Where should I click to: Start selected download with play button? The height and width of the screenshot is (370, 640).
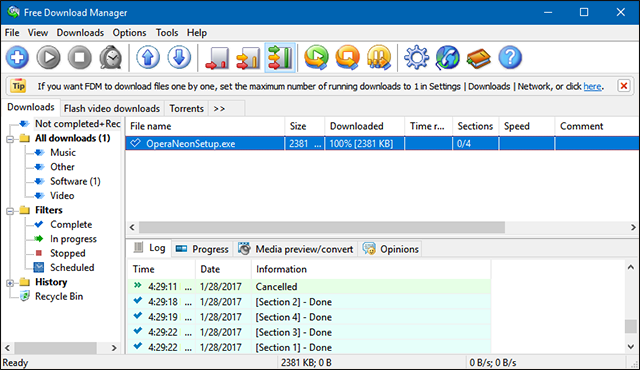[x=48, y=58]
